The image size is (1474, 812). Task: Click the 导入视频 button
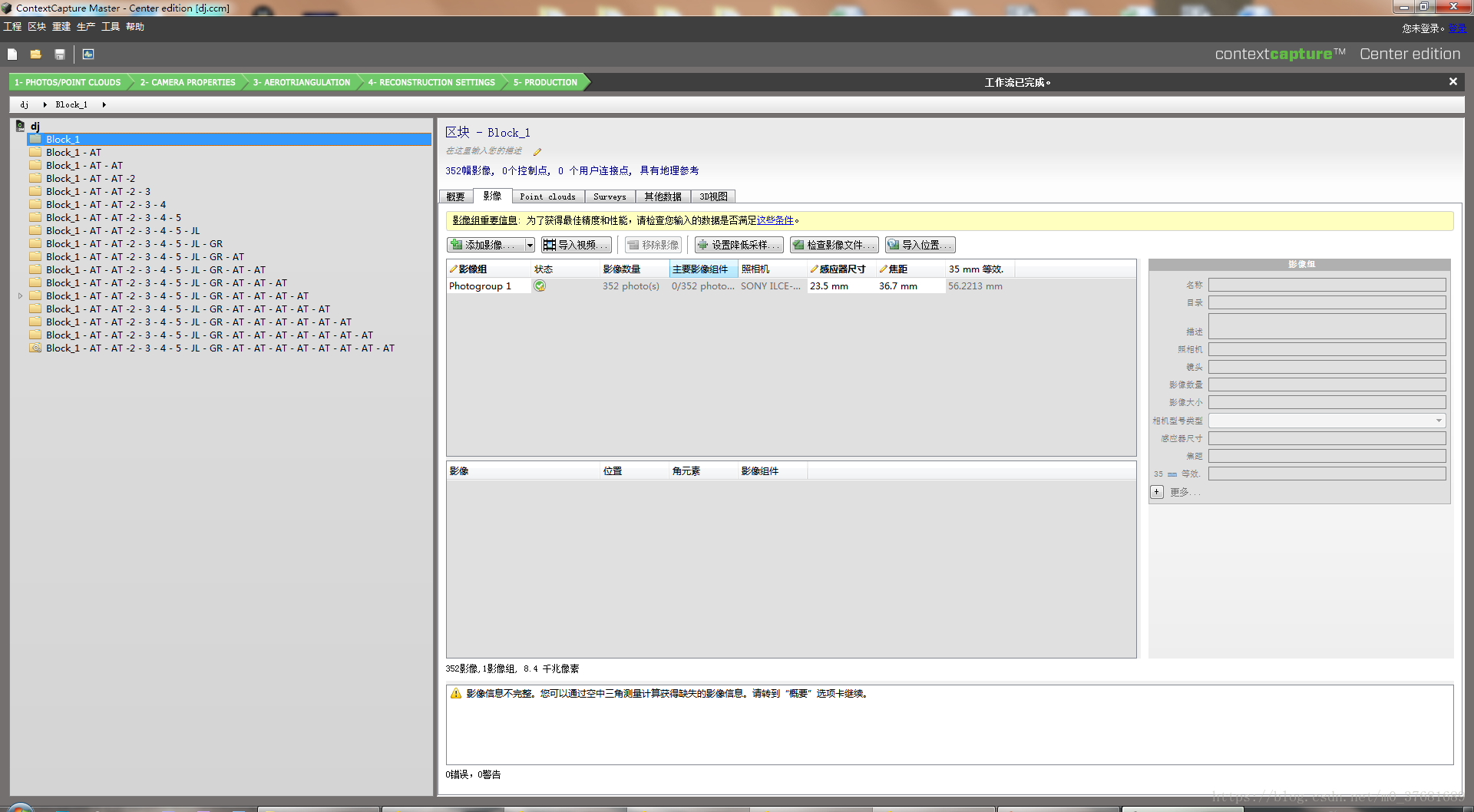[576, 245]
